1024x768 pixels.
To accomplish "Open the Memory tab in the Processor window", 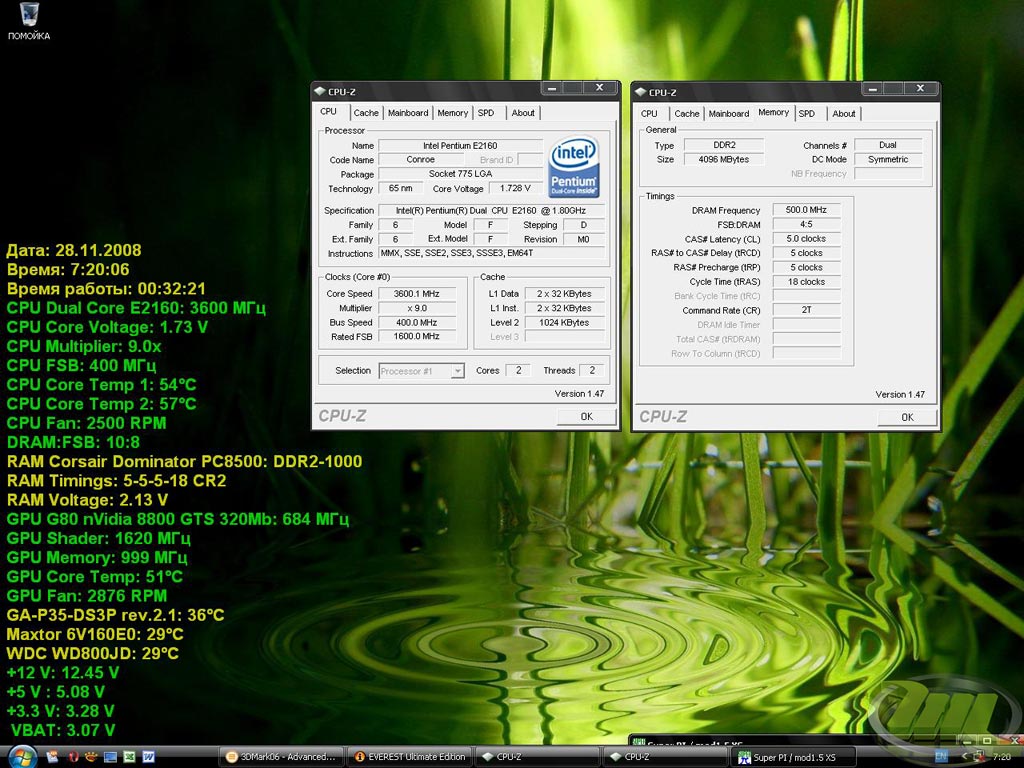I will click(x=453, y=113).
